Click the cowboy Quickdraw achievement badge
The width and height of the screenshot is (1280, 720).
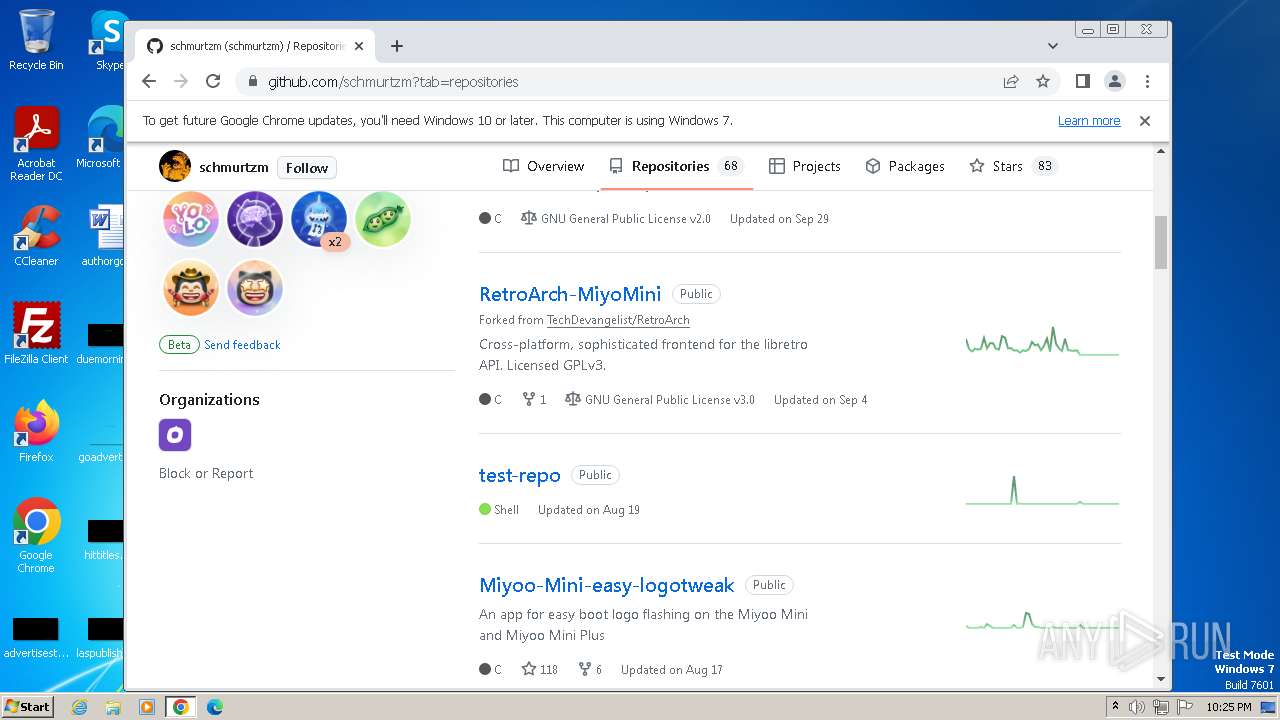190,288
